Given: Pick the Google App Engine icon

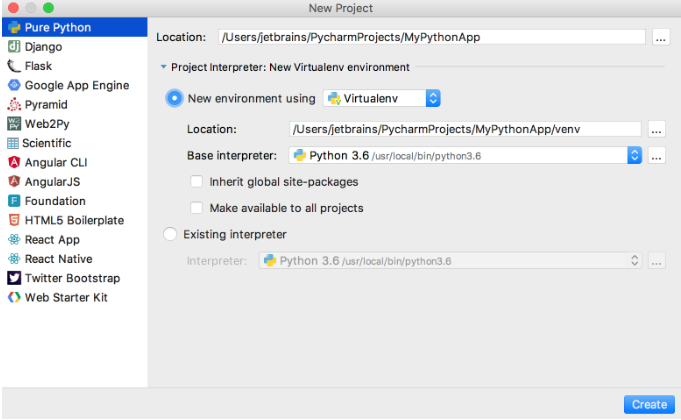Looking at the screenshot, I should pos(14,85).
